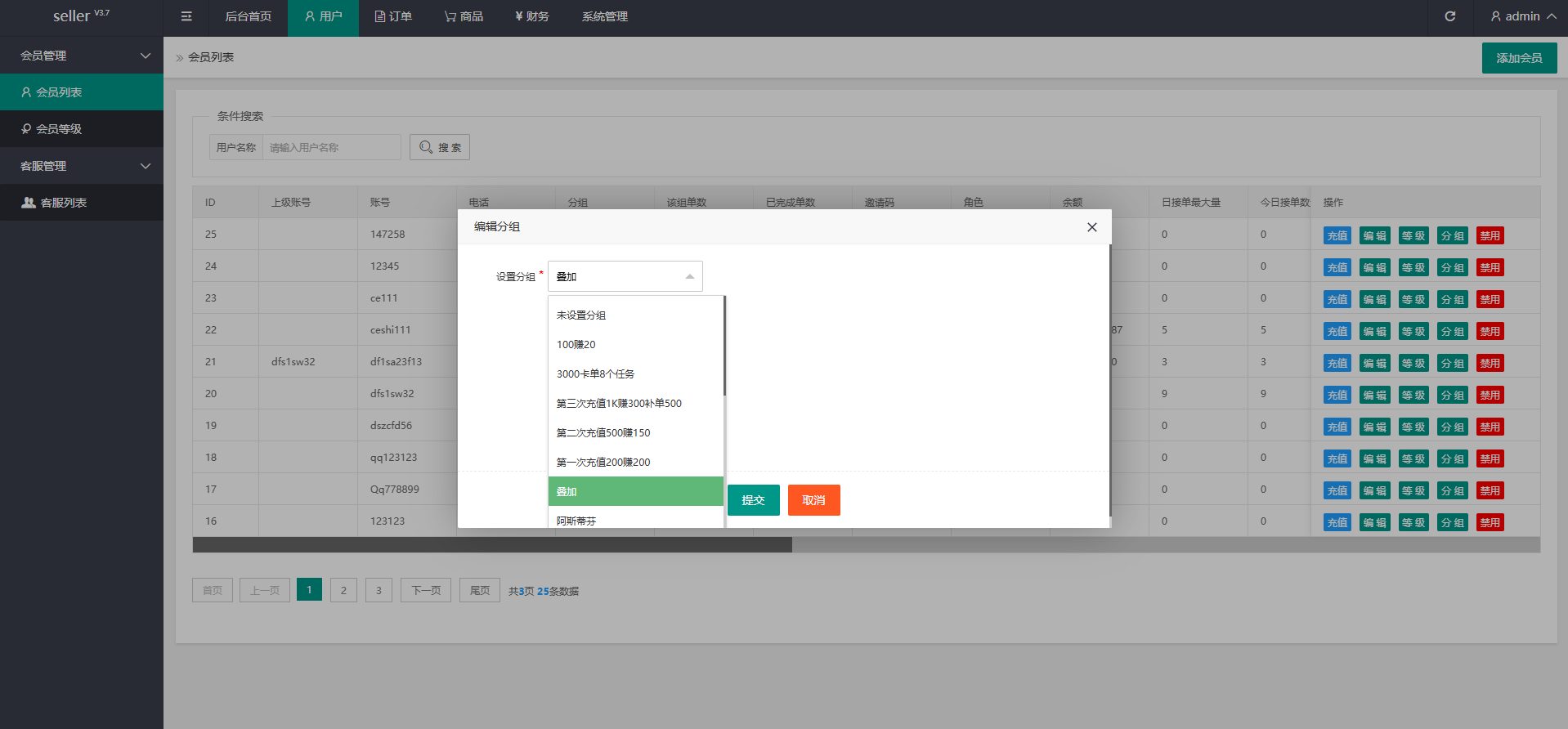Image resolution: width=1568 pixels, height=729 pixels.
Task: Open the 财务 tab
Action: coord(532,16)
